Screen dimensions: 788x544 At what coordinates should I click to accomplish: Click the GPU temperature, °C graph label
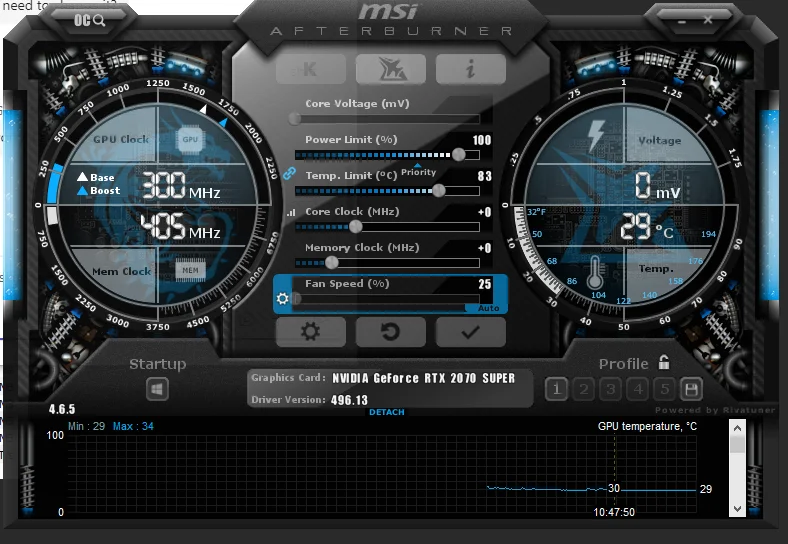click(x=647, y=426)
